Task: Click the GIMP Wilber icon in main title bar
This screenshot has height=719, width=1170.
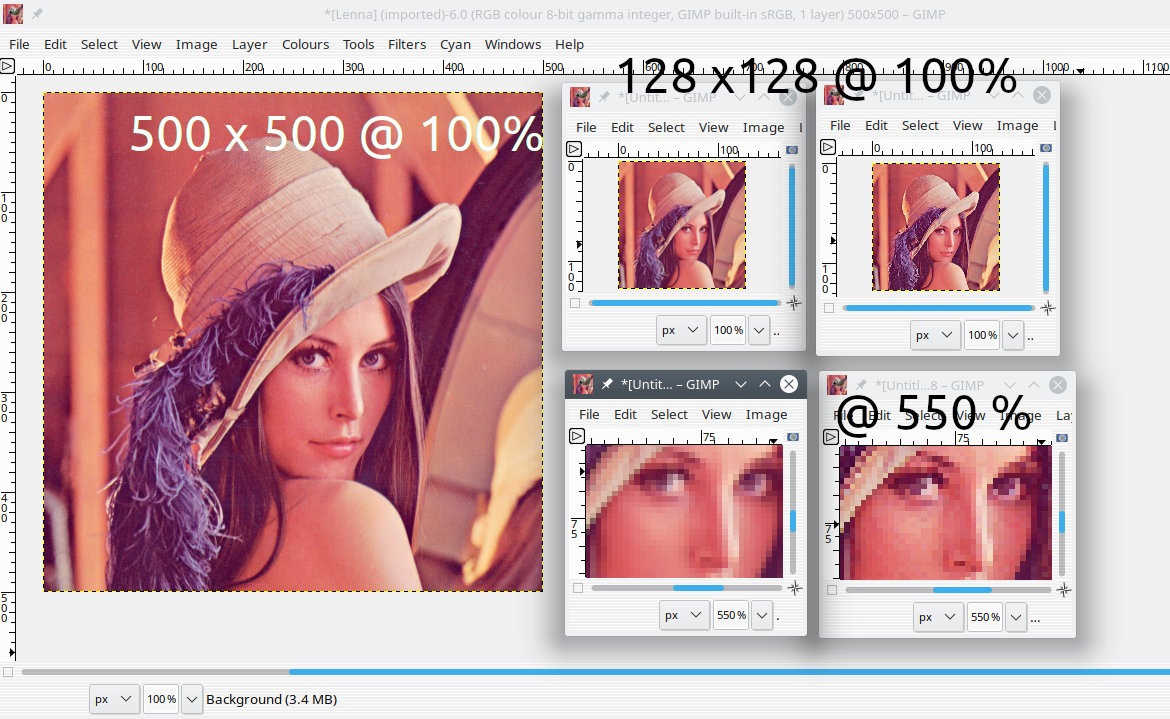Action: click(x=13, y=13)
